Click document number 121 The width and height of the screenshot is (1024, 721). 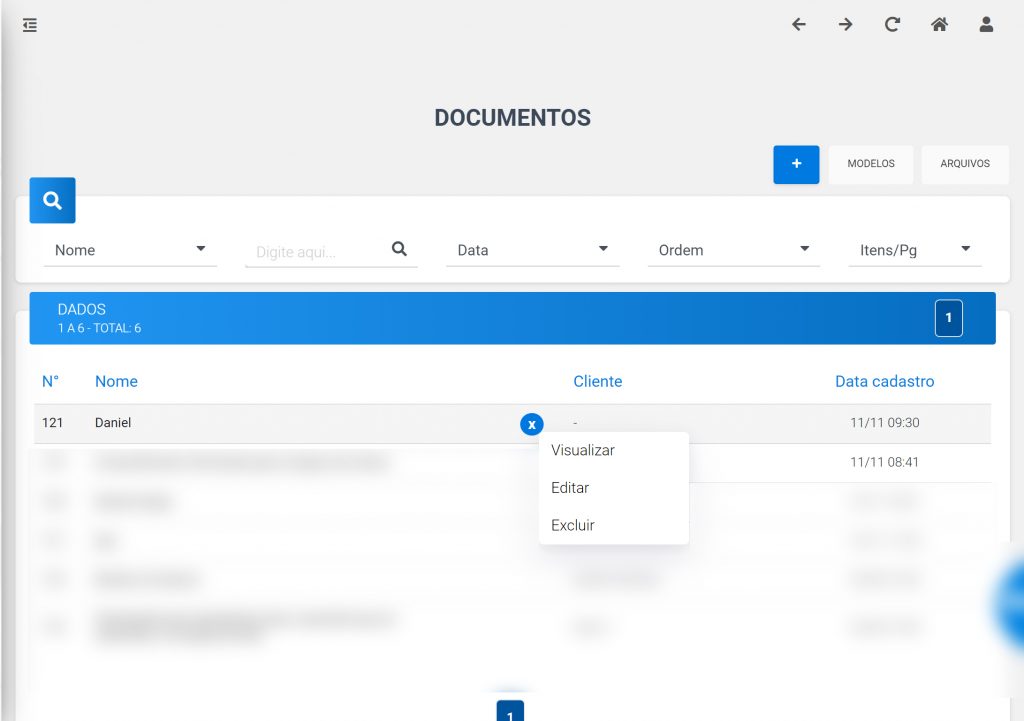52,423
